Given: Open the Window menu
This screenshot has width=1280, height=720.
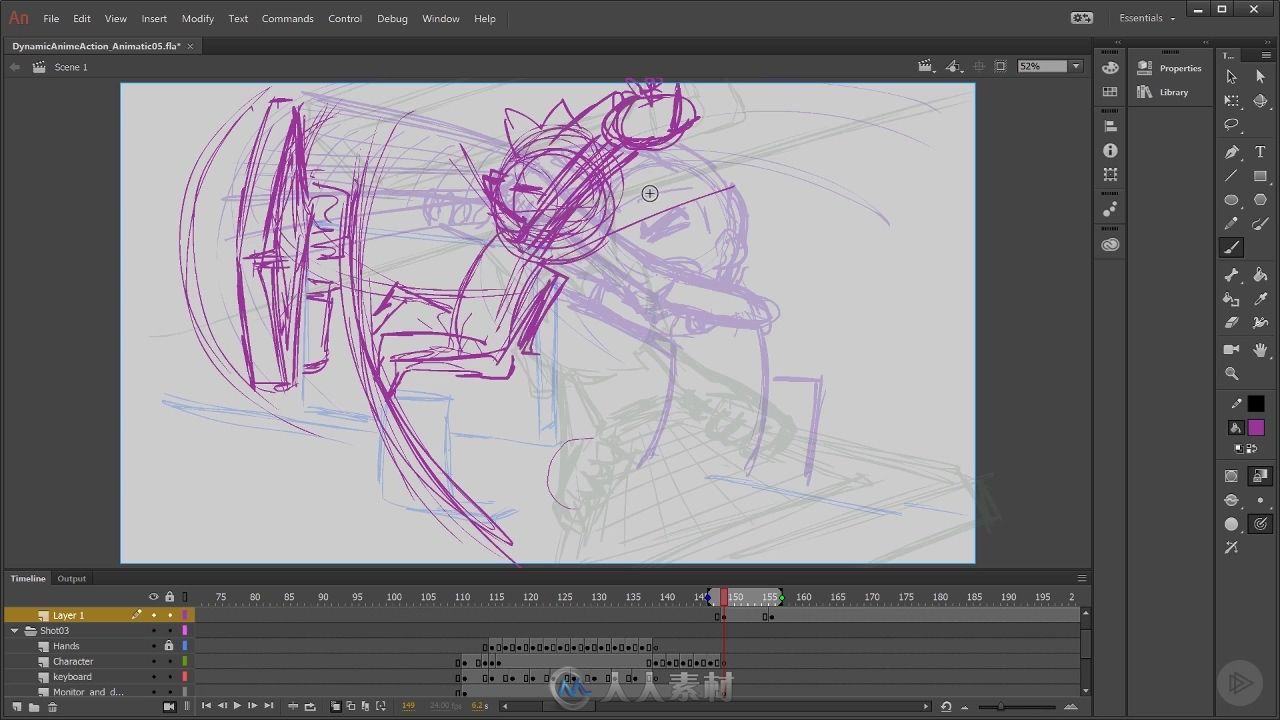Looking at the screenshot, I should pyautogui.click(x=441, y=18).
